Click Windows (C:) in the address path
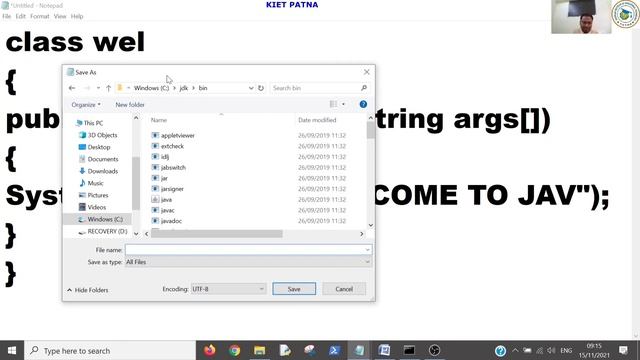The image size is (640, 360). [x=151, y=88]
